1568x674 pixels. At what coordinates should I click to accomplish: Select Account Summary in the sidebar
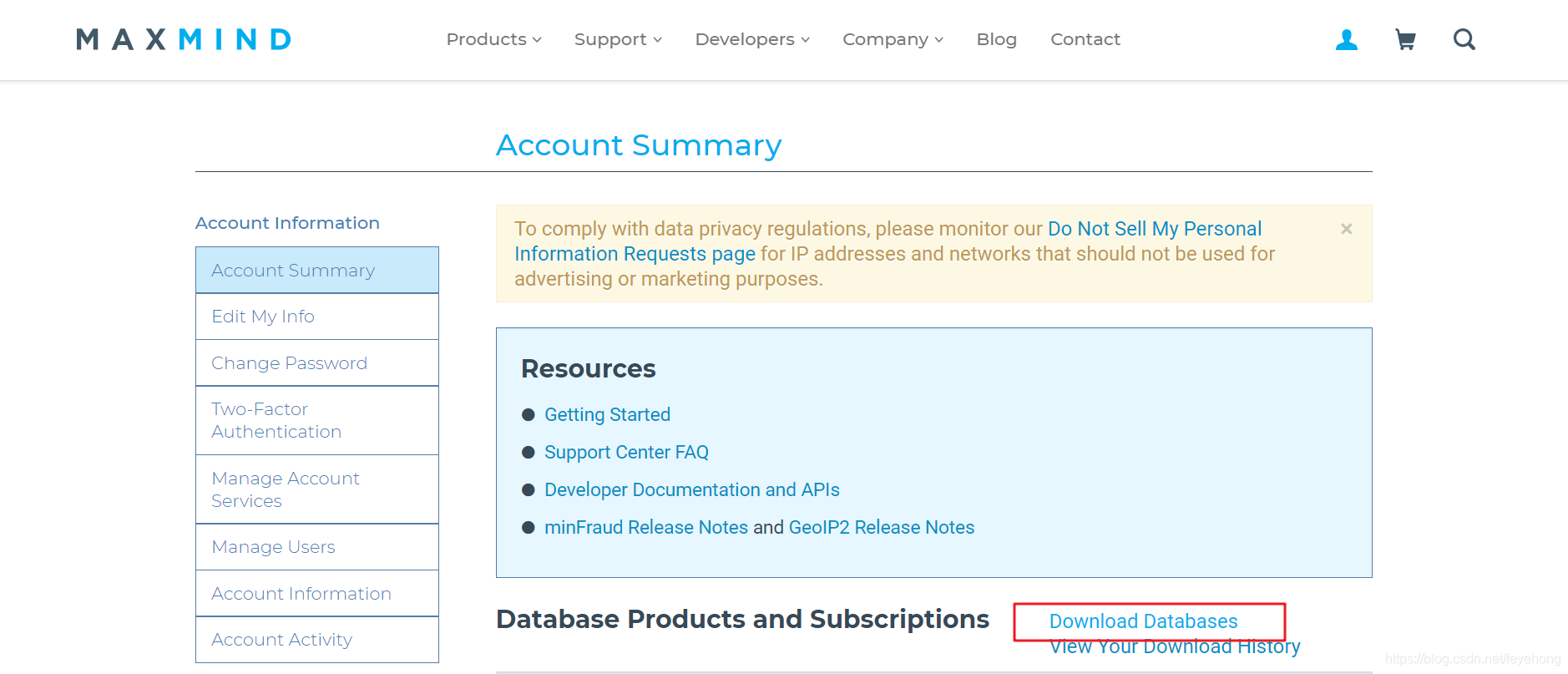click(x=317, y=270)
